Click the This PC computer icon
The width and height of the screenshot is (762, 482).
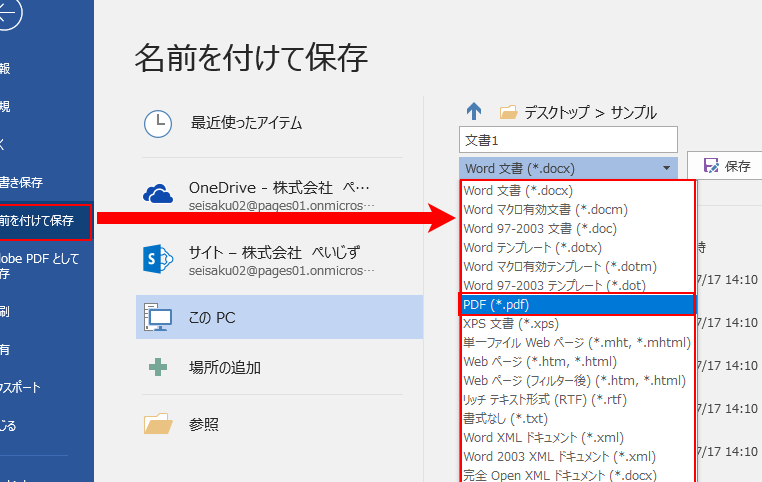159,317
